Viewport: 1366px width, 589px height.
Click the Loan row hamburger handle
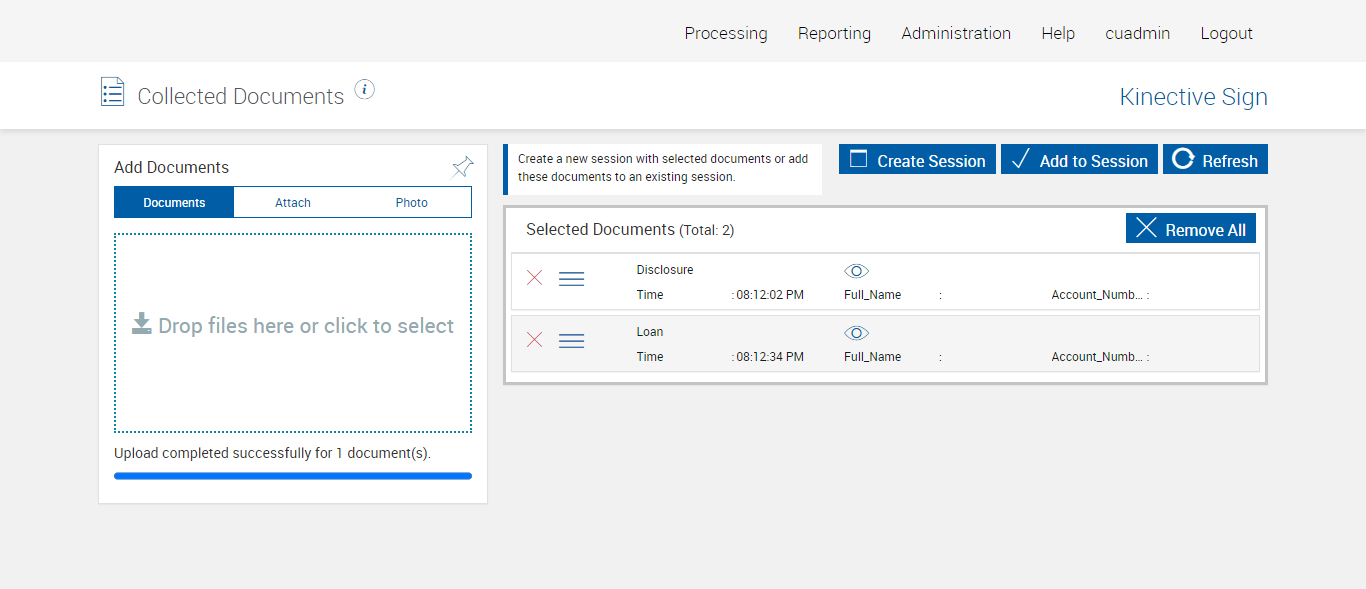(571, 341)
